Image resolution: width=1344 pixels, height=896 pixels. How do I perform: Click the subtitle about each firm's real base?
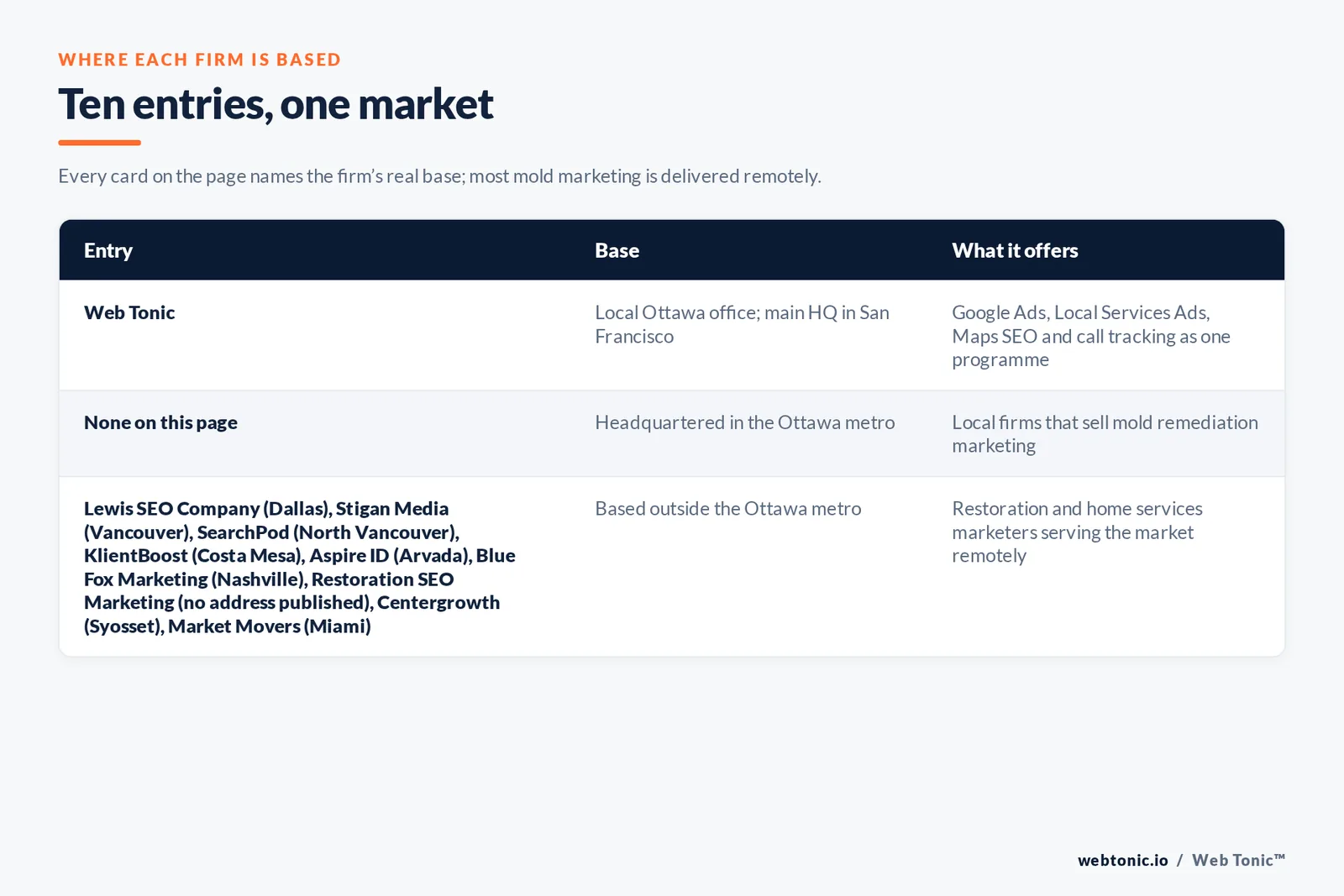(x=439, y=176)
